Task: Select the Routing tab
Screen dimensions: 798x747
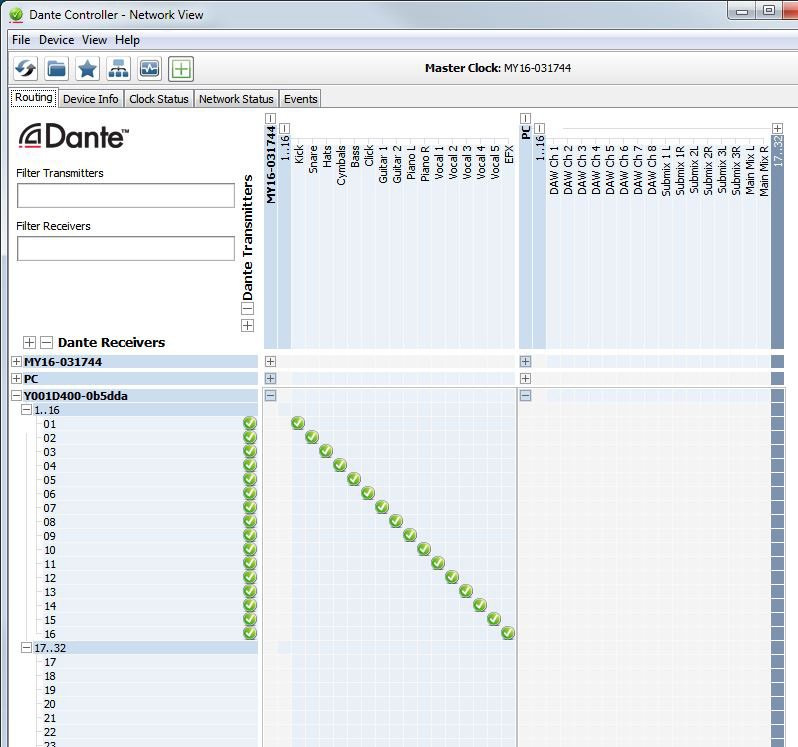Action: pos(34,98)
